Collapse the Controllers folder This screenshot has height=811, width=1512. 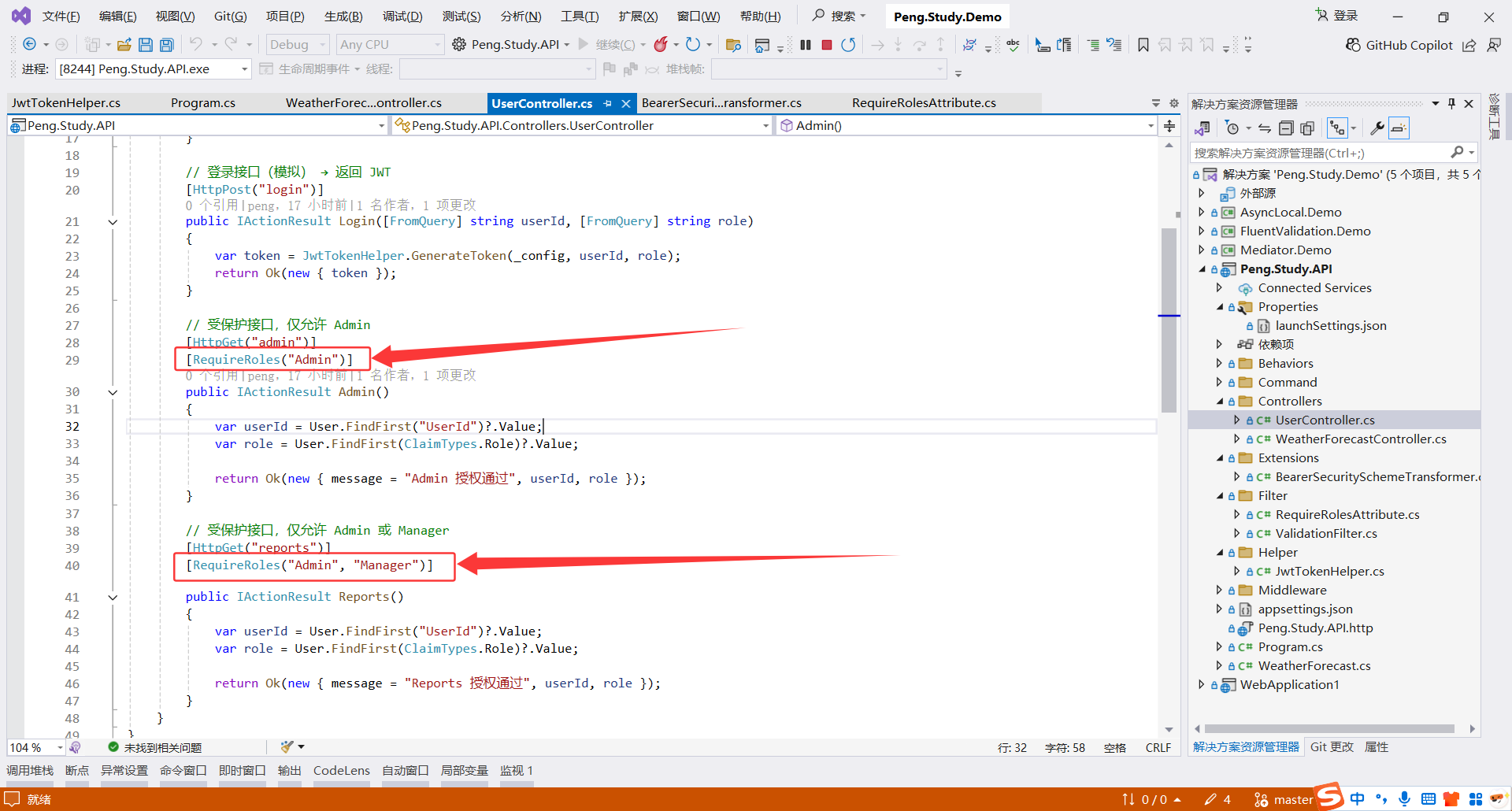tap(1219, 401)
